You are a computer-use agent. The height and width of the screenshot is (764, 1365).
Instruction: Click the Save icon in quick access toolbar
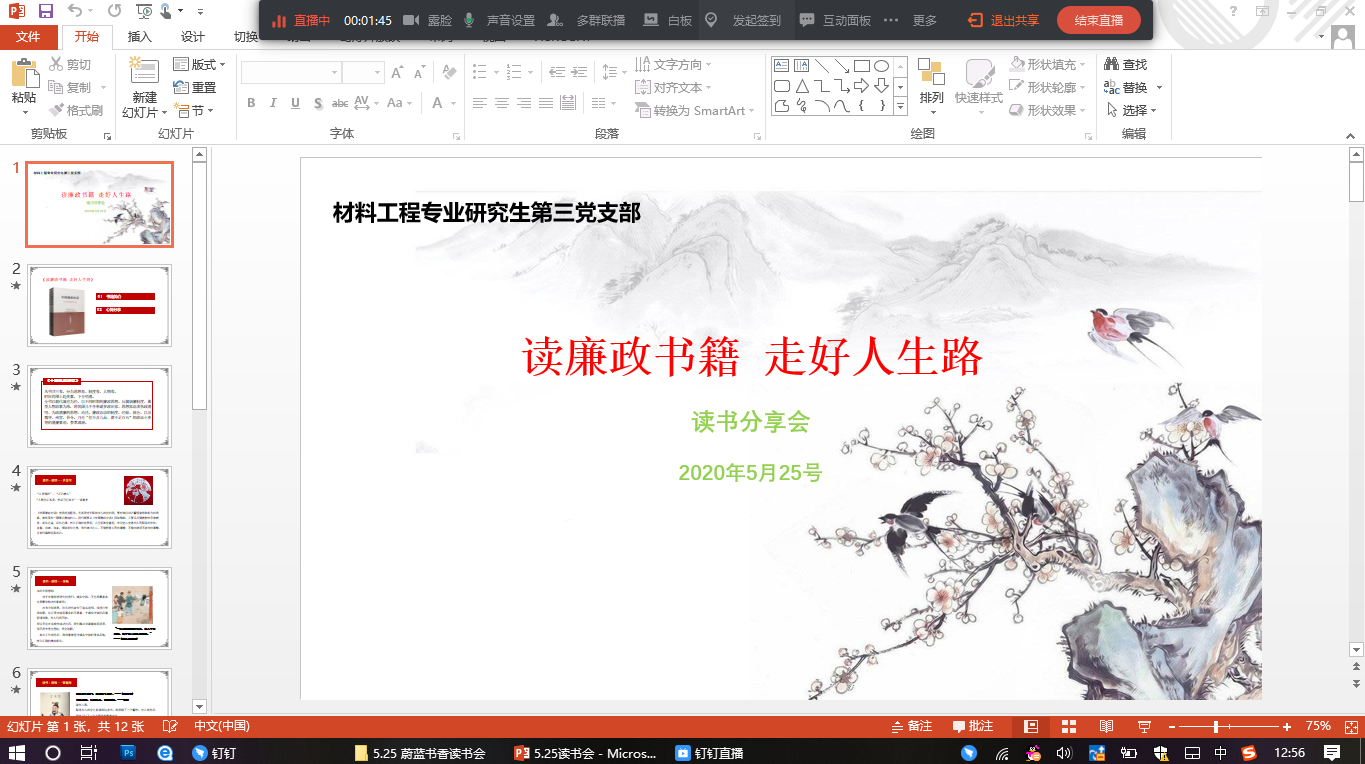click(x=46, y=11)
